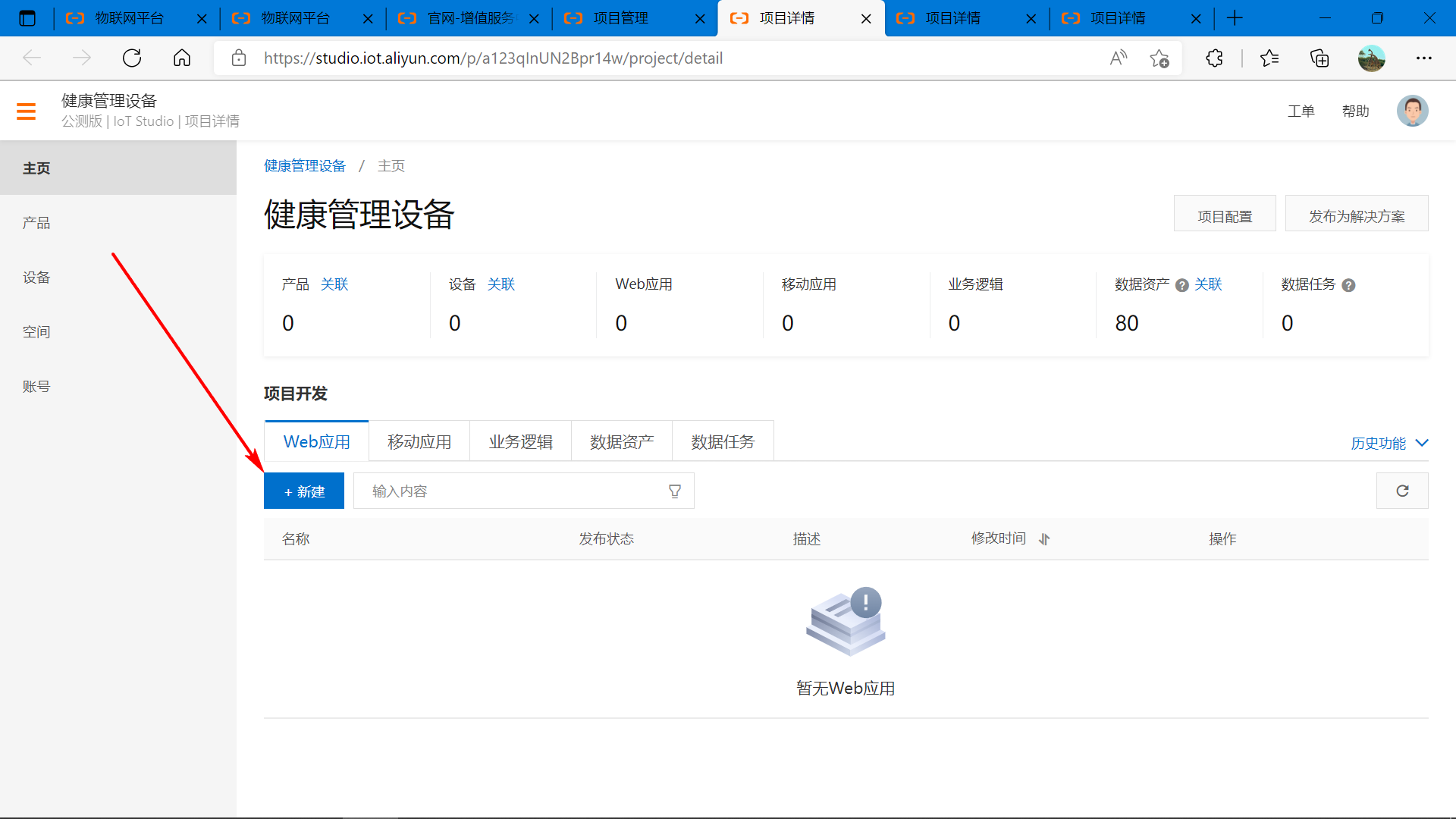Viewport: 1456px width, 819px height.
Task: Open the extensions puzzle icon
Action: [1214, 58]
